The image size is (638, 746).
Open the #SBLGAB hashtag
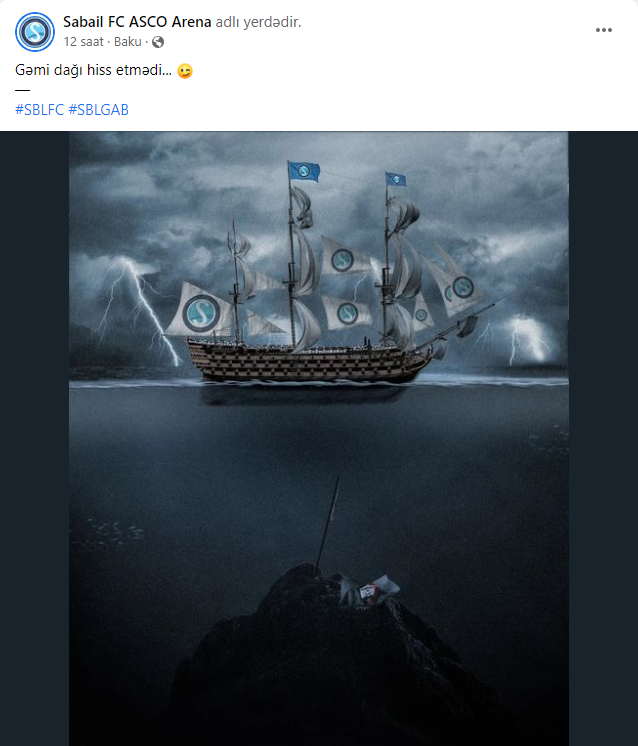pyautogui.click(x=98, y=110)
